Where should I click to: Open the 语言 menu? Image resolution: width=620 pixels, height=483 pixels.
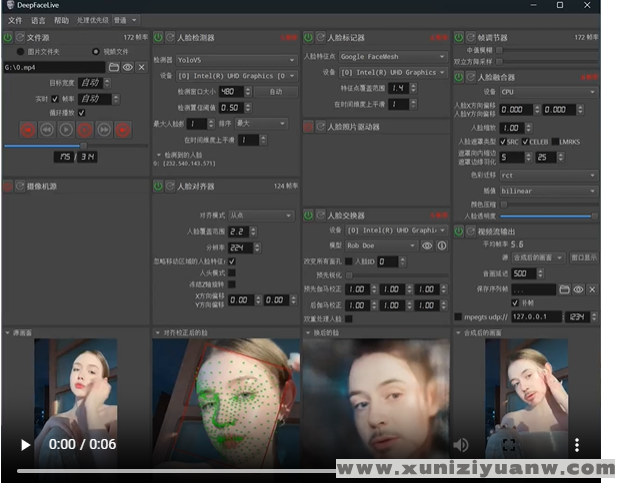click(x=38, y=20)
